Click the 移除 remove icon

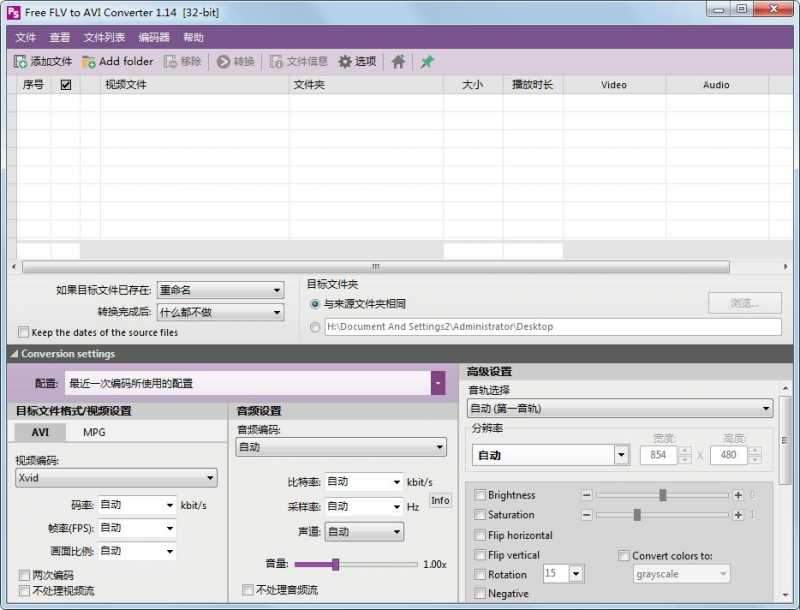(x=170, y=61)
